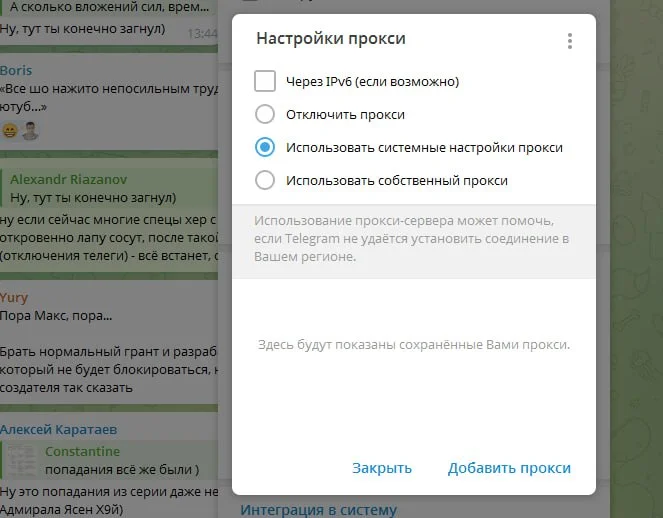663x518 pixels.
Task: Open the quoted 'попадания всё же были' reply
Action: (x=122, y=470)
